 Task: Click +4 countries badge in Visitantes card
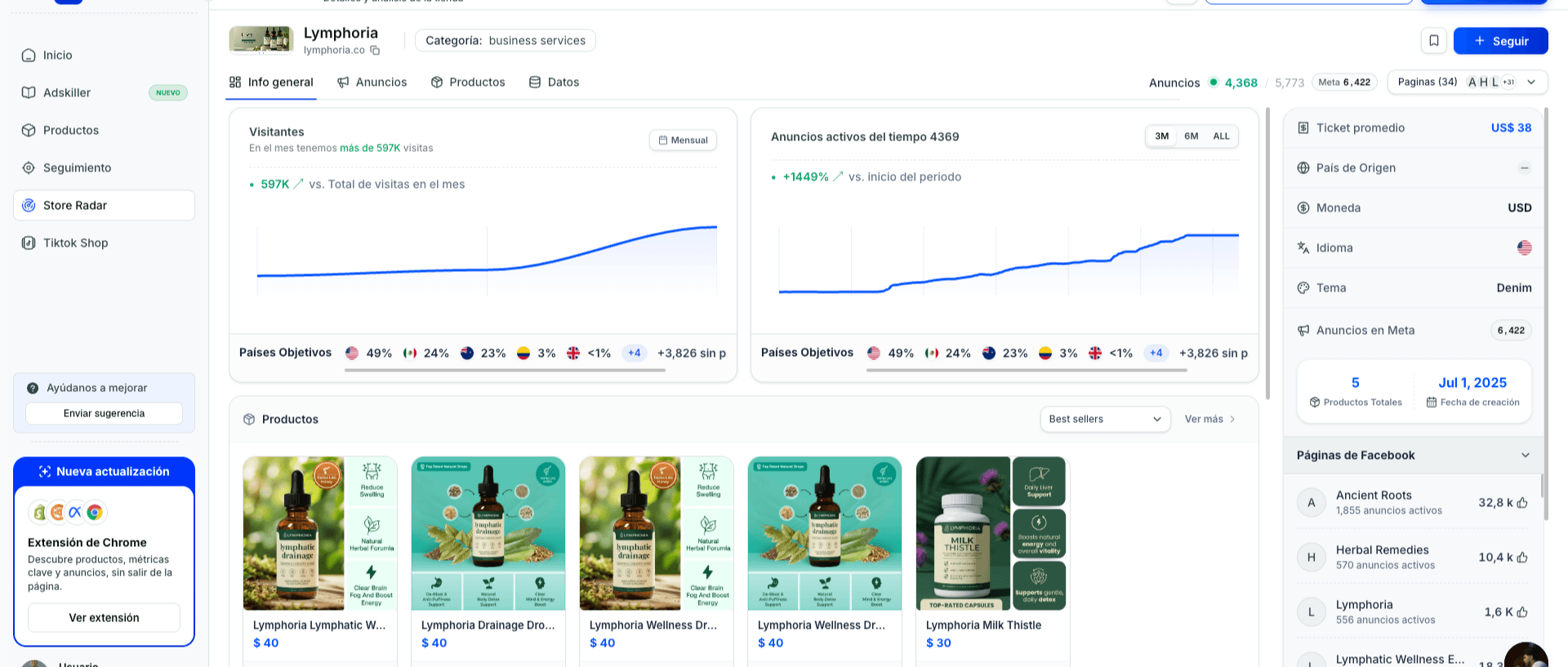[x=635, y=354]
